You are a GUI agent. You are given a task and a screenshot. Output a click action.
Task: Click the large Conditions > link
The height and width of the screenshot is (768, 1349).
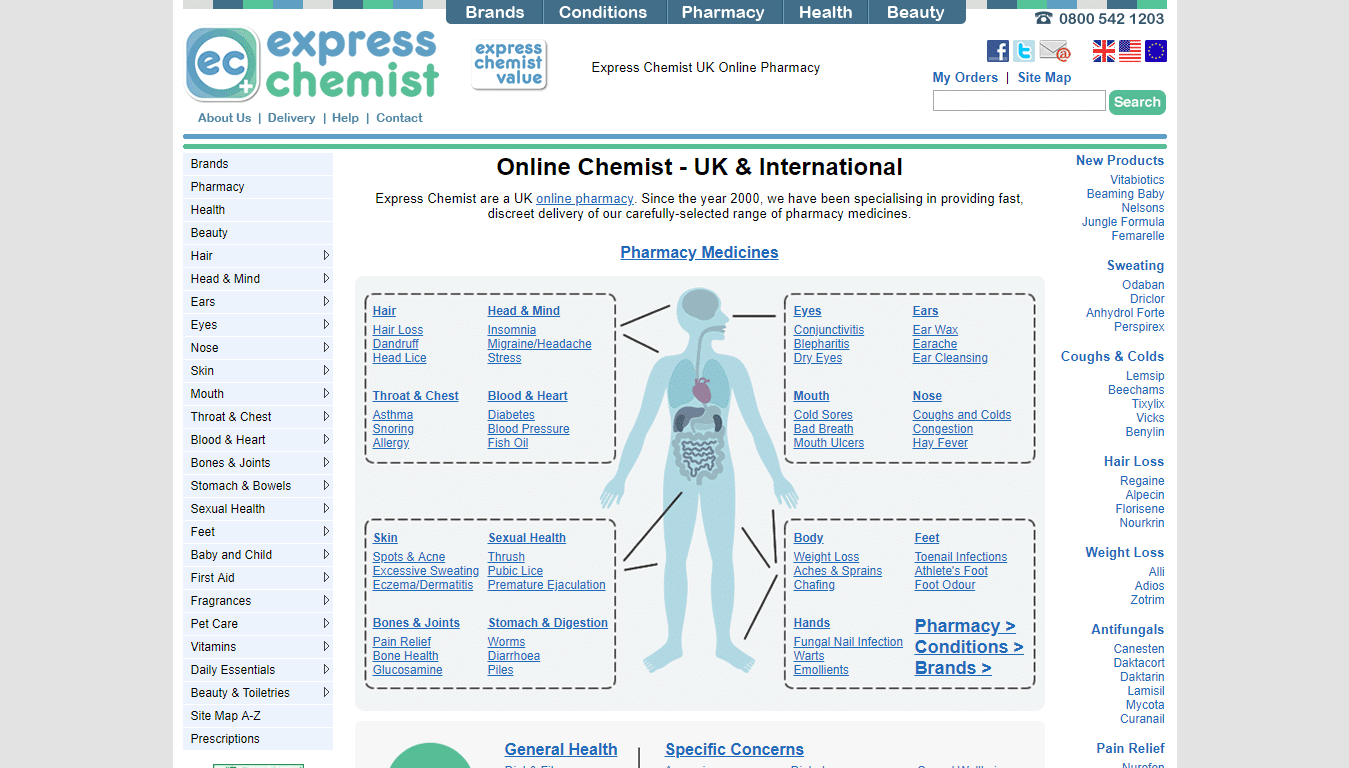[x=969, y=647]
